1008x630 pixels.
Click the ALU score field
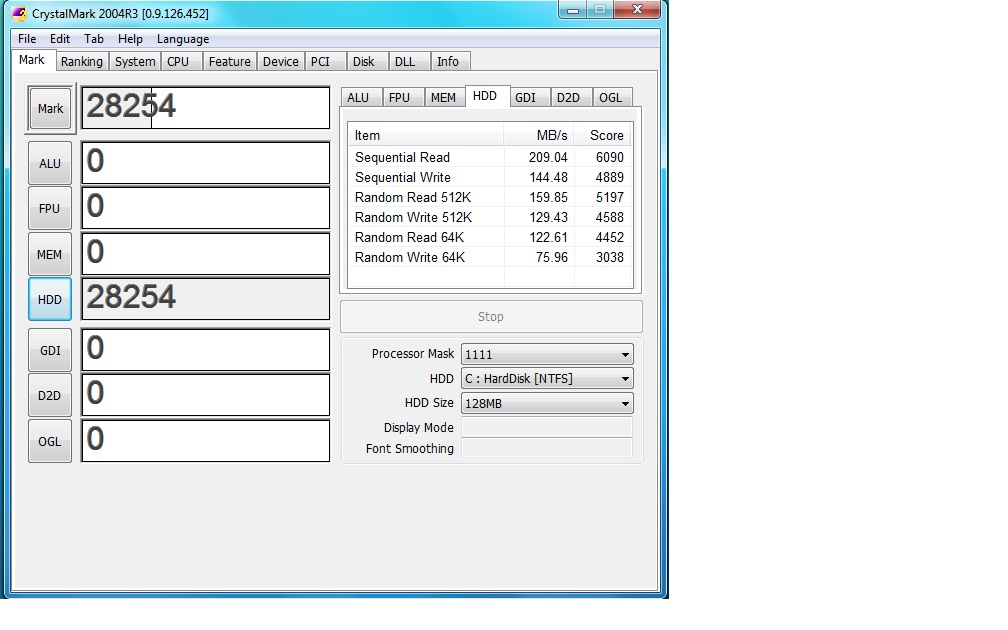click(206, 163)
